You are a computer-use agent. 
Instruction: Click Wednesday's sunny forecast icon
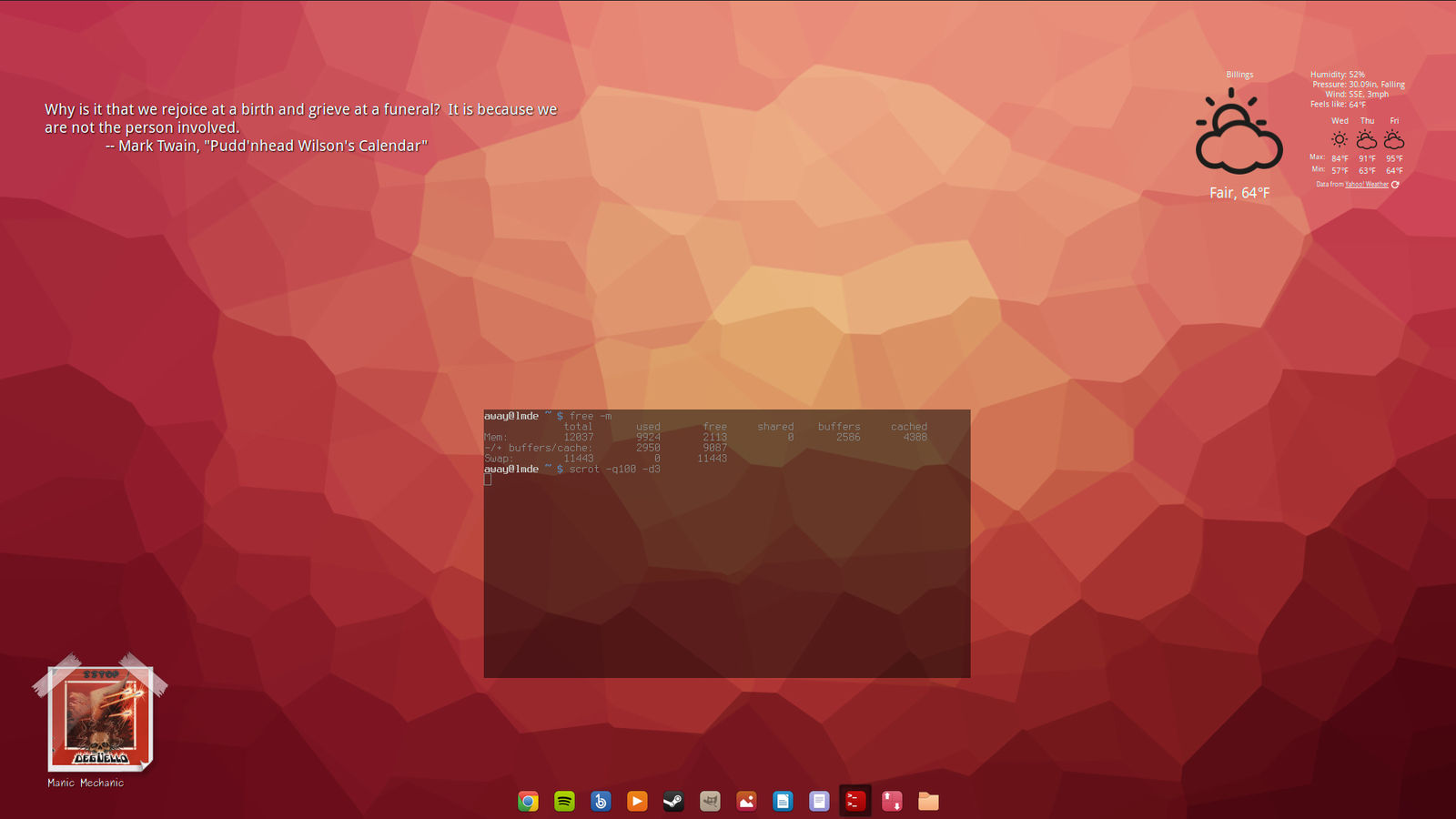[1340, 139]
